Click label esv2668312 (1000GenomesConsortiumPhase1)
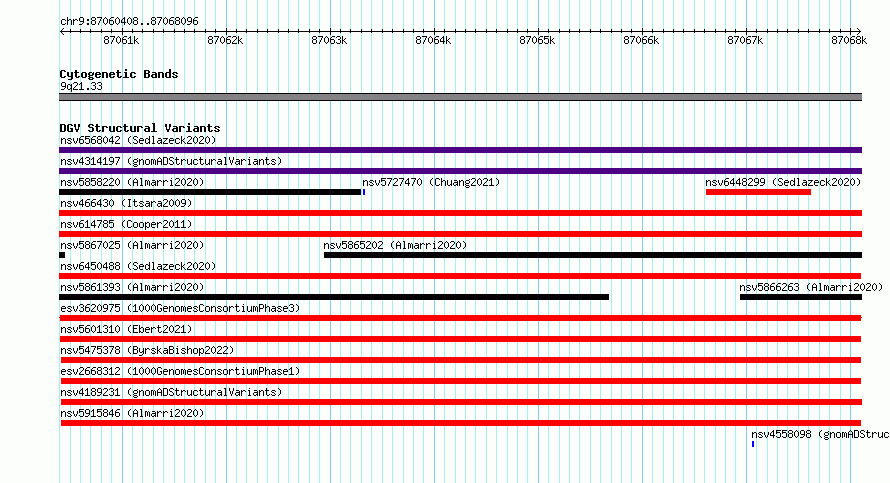Viewport: 890px width, 483px height. point(180,371)
